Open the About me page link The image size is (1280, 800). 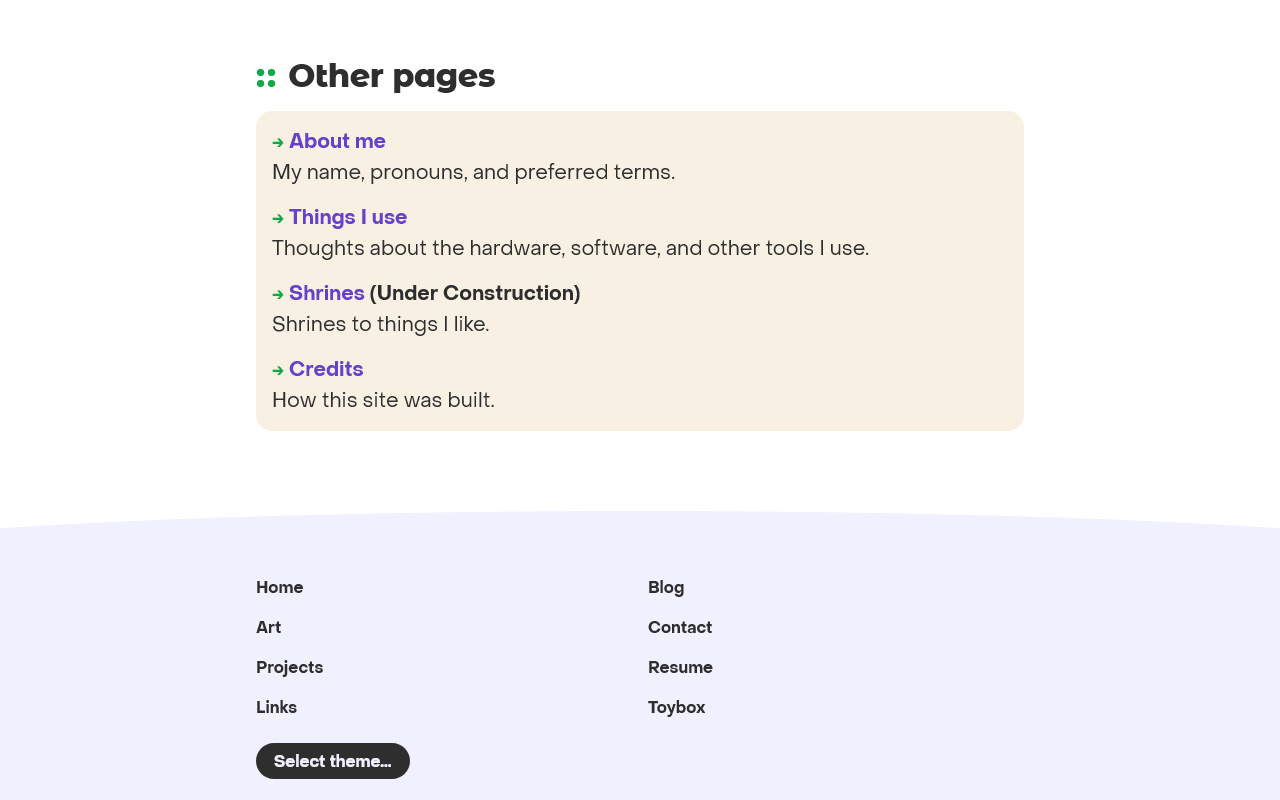[x=337, y=141]
